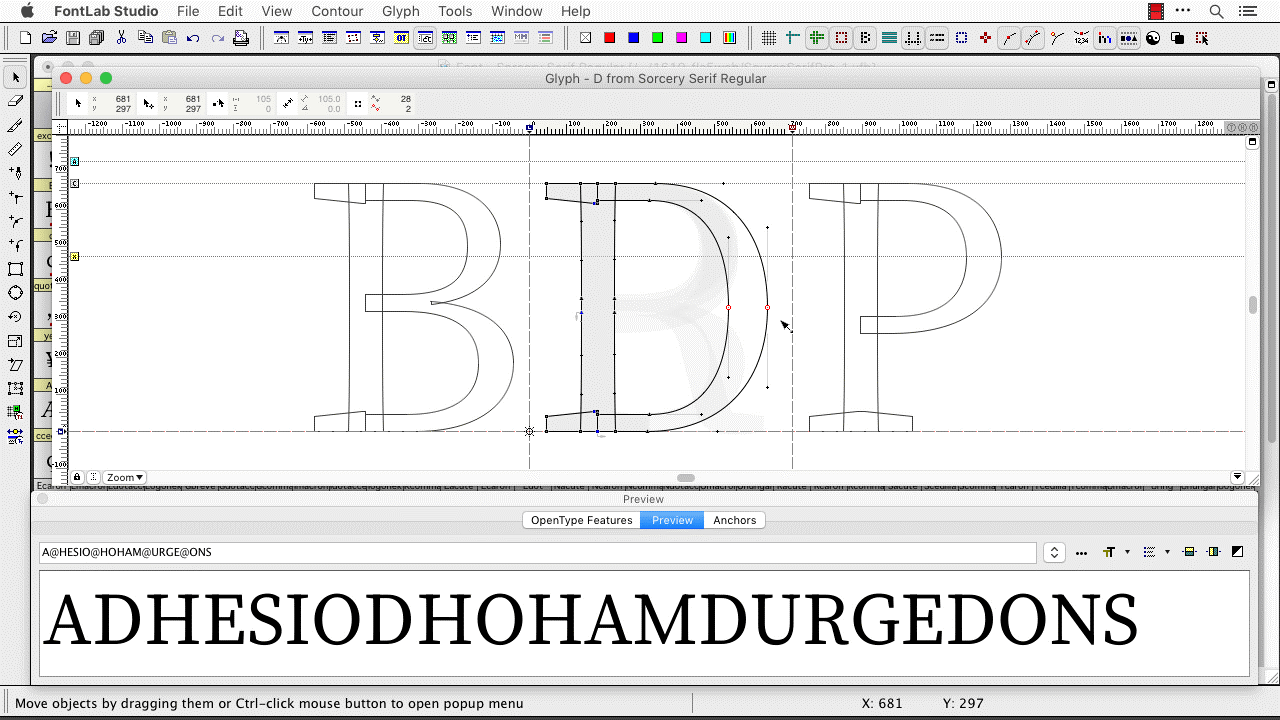Click the red mark color swatch
The image size is (1280, 720).
609,37
